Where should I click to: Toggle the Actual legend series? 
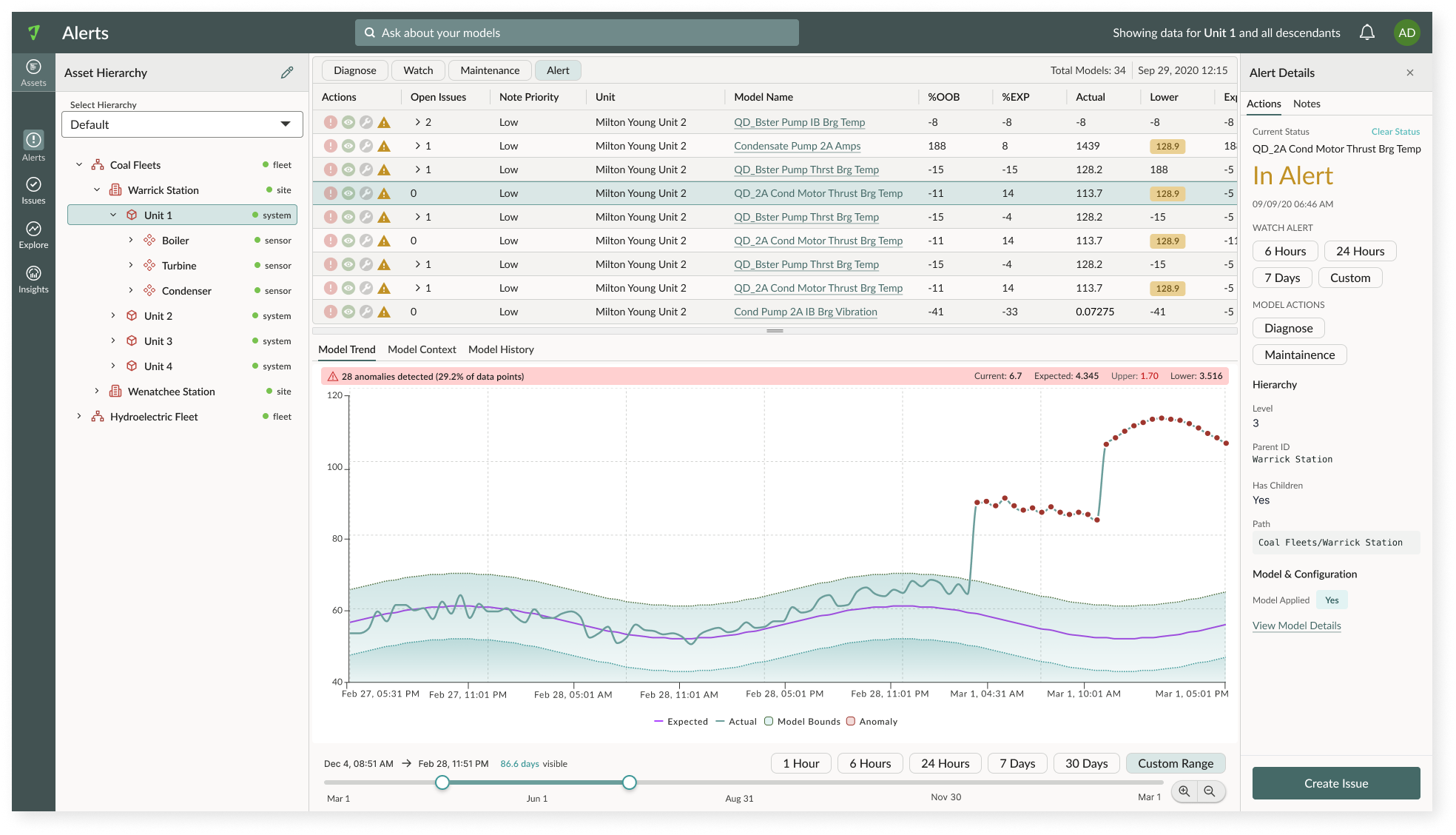tap(736, 722)
